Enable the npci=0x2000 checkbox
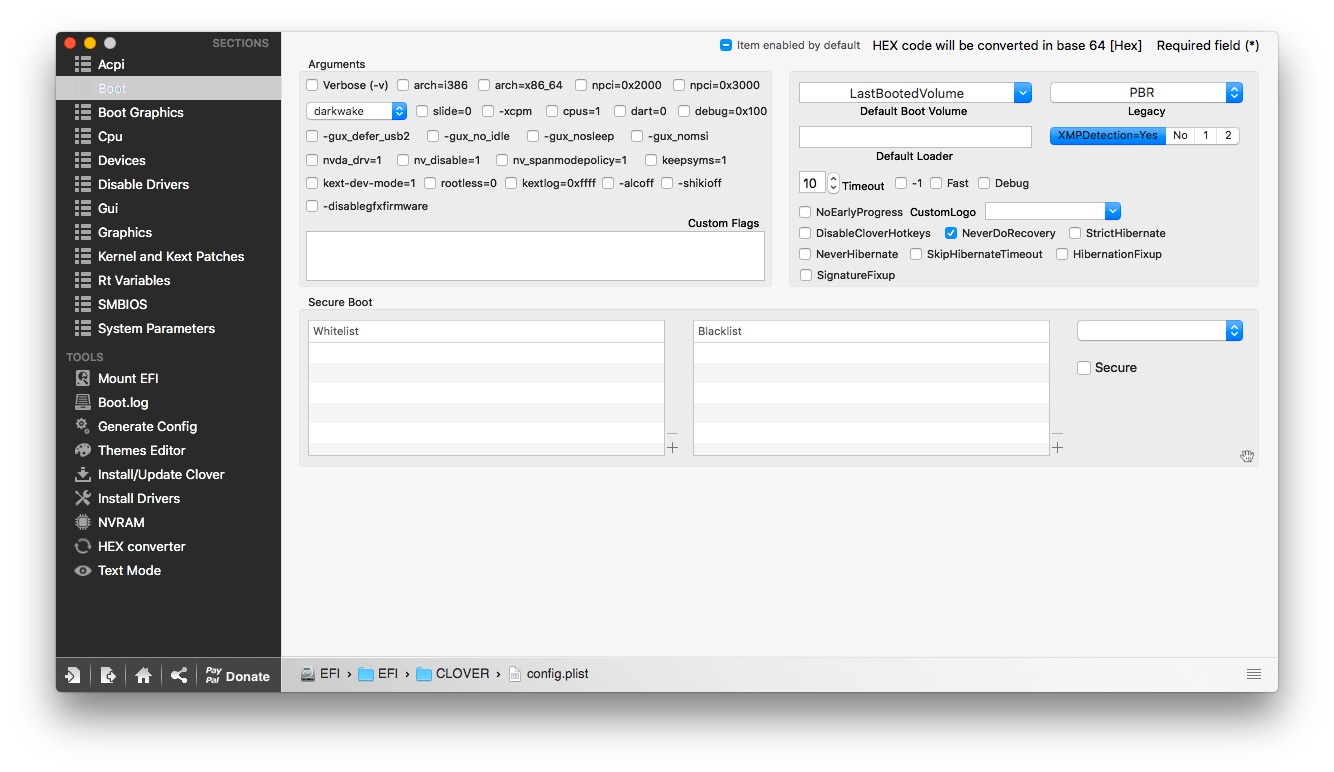 (581, 85)
